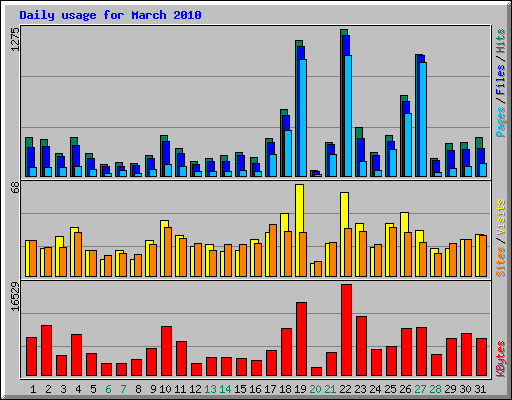Select day 26 label on the x-axis
The height and width of the screenshot is (400, 512).
pyautogui.click(x=405, y=389)
